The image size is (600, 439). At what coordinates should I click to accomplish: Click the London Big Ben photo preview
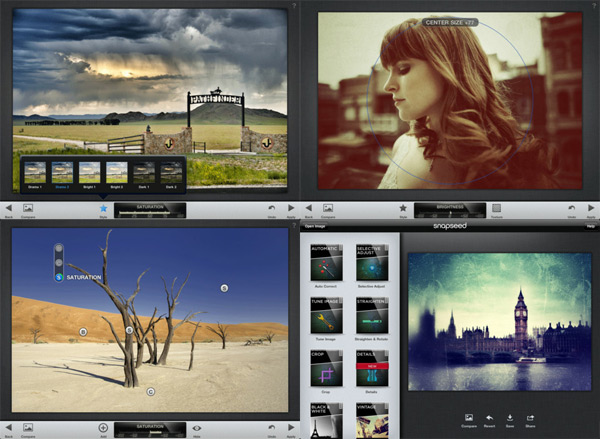coord(500,321)
